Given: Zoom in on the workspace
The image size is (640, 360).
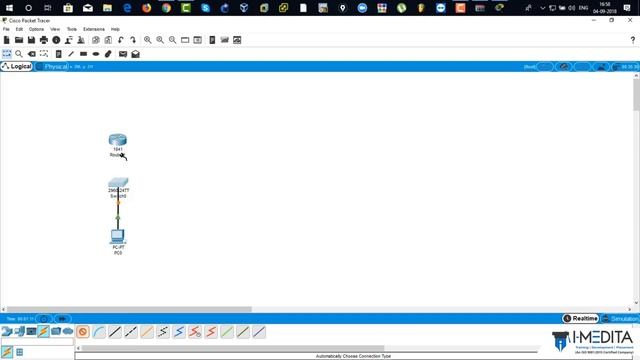Looking at the screenshot, I should (x=147, y=40).
